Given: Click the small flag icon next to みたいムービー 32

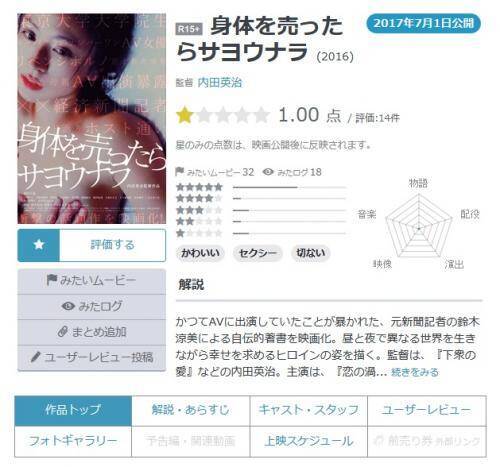Looking at the screenshot, I should pyautogui.click(x=180, y=172).
